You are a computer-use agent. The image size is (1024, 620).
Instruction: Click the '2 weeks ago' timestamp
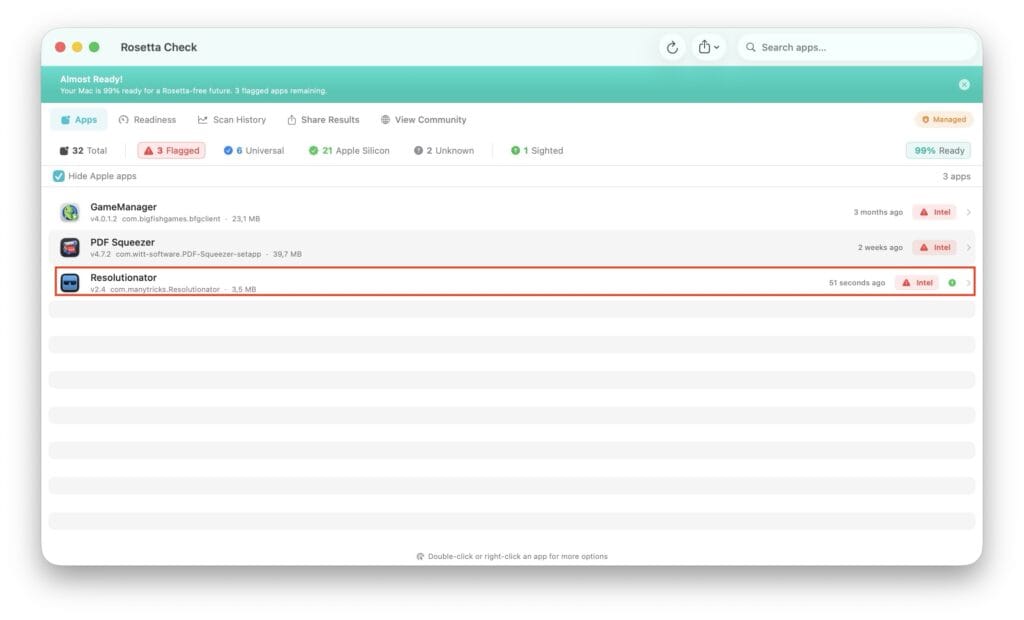tap(880, 248)
